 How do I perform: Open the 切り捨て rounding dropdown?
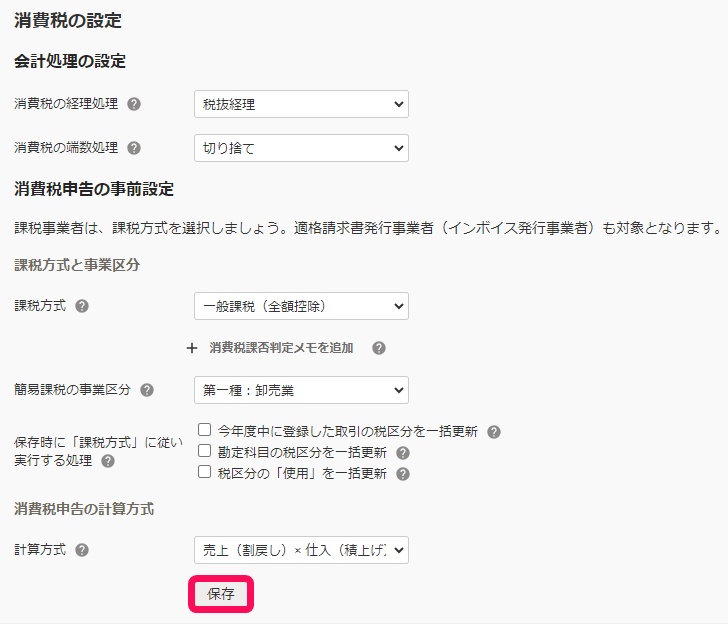[301, 148]
